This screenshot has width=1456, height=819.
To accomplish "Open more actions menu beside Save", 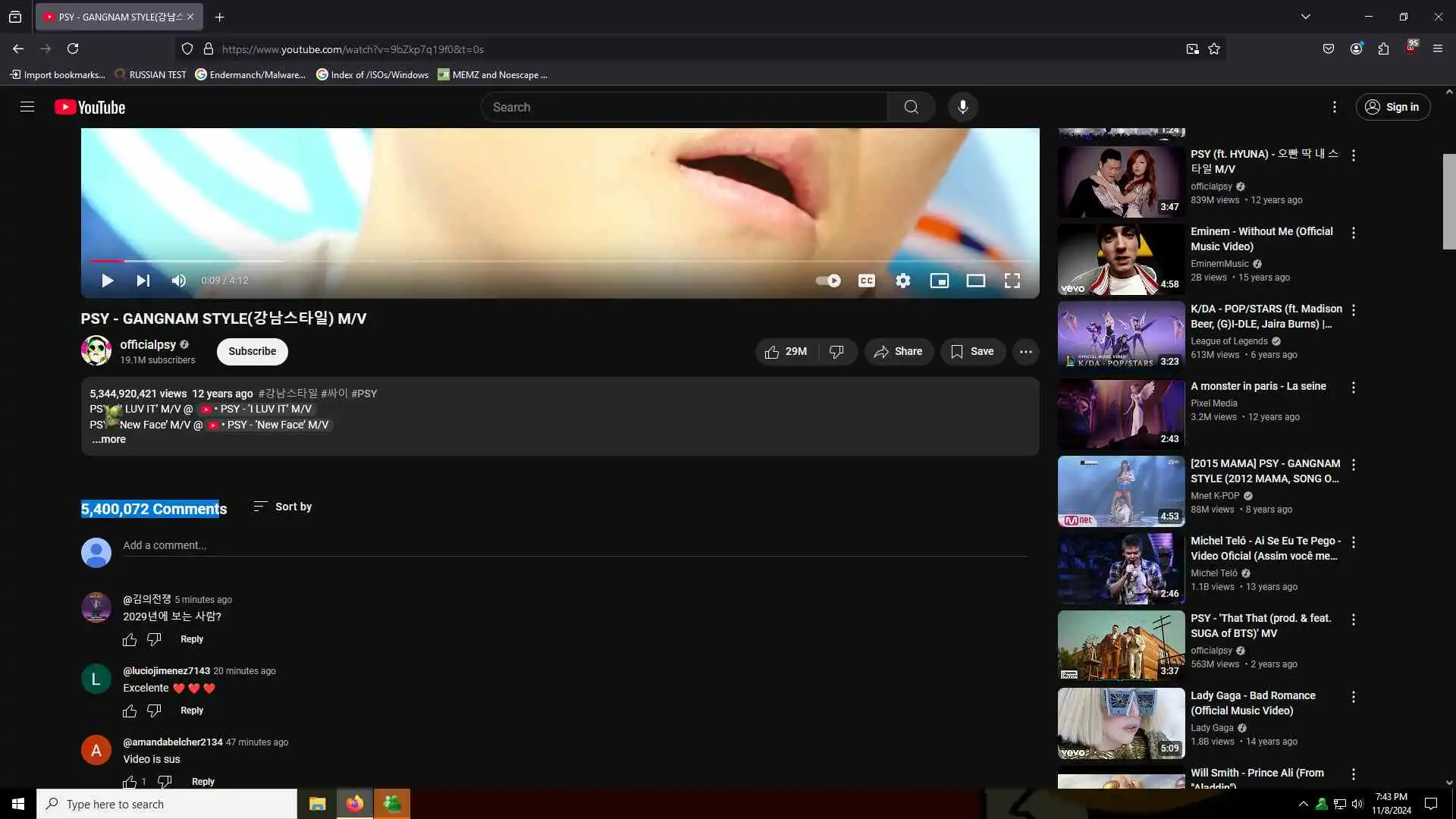I will point(1025,351).
